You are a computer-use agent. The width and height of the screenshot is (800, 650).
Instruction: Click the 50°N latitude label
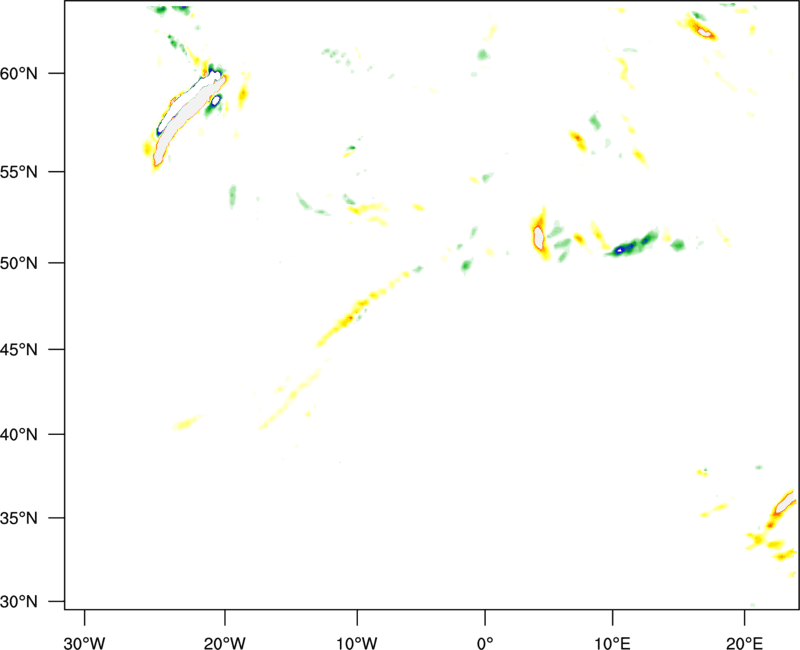(19, 263)
